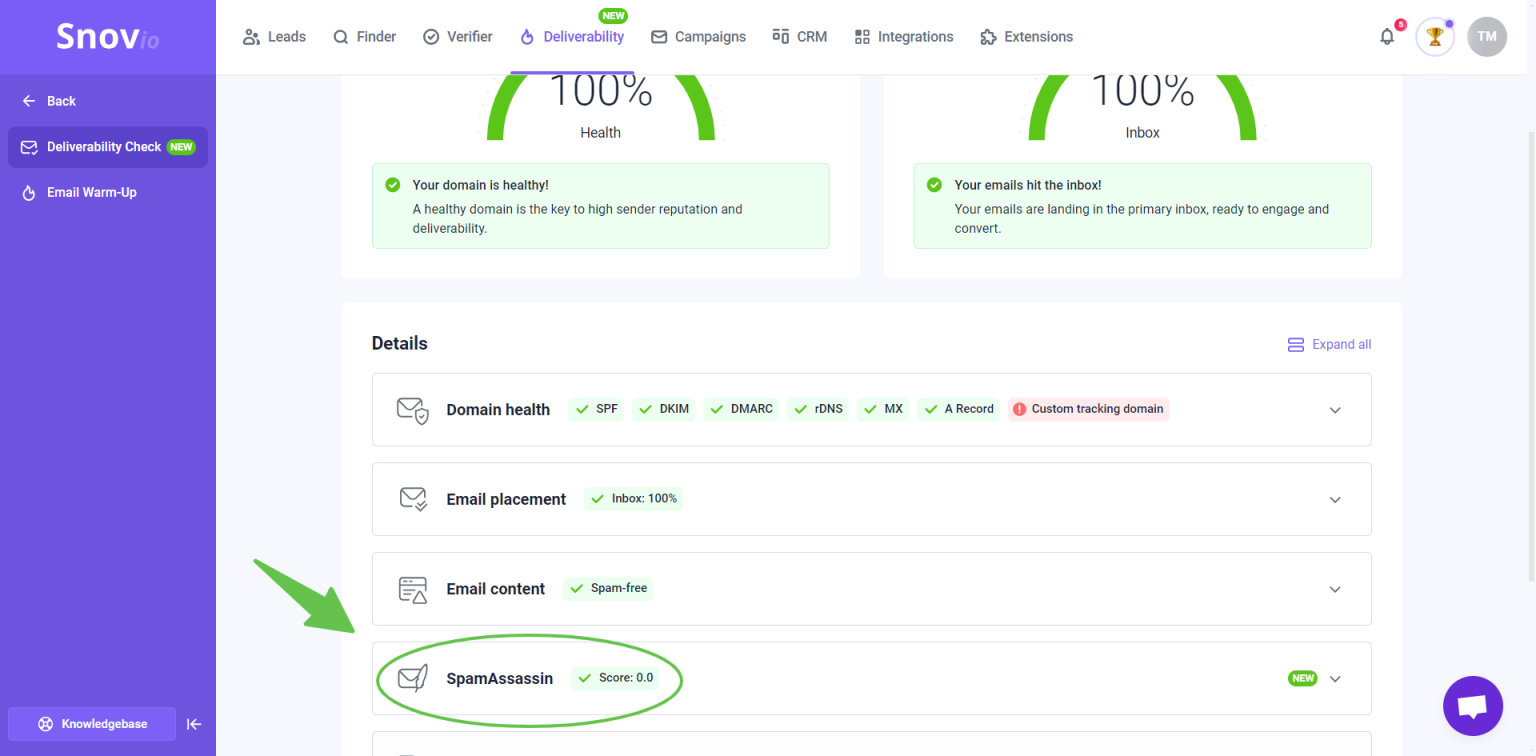Screen dimensions: 1536x756
Task: Expand the SpamAssassin section chevron
Action: click(1335, 679)
